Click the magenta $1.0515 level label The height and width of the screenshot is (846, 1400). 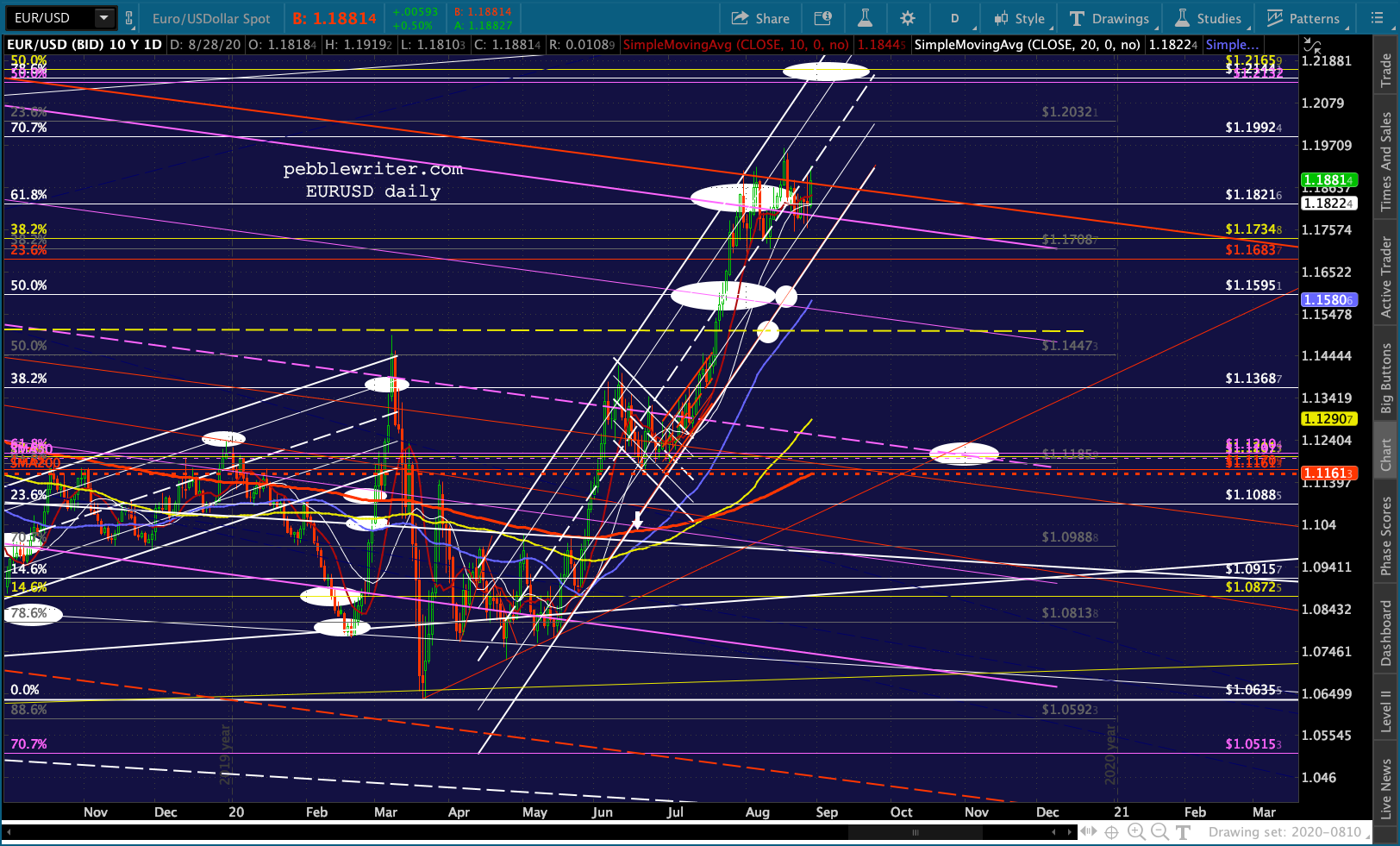(x=1253, y=744)
